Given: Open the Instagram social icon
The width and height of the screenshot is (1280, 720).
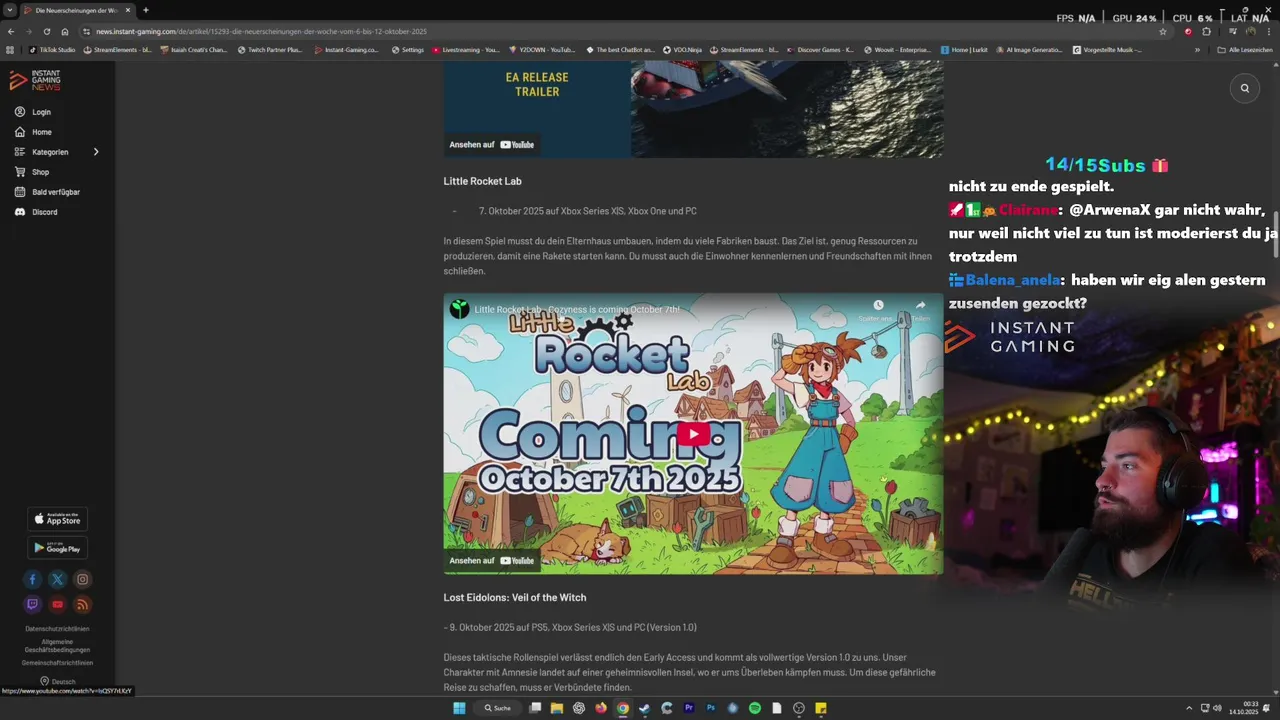Looking at the screenshot, I should coord(83,579).
